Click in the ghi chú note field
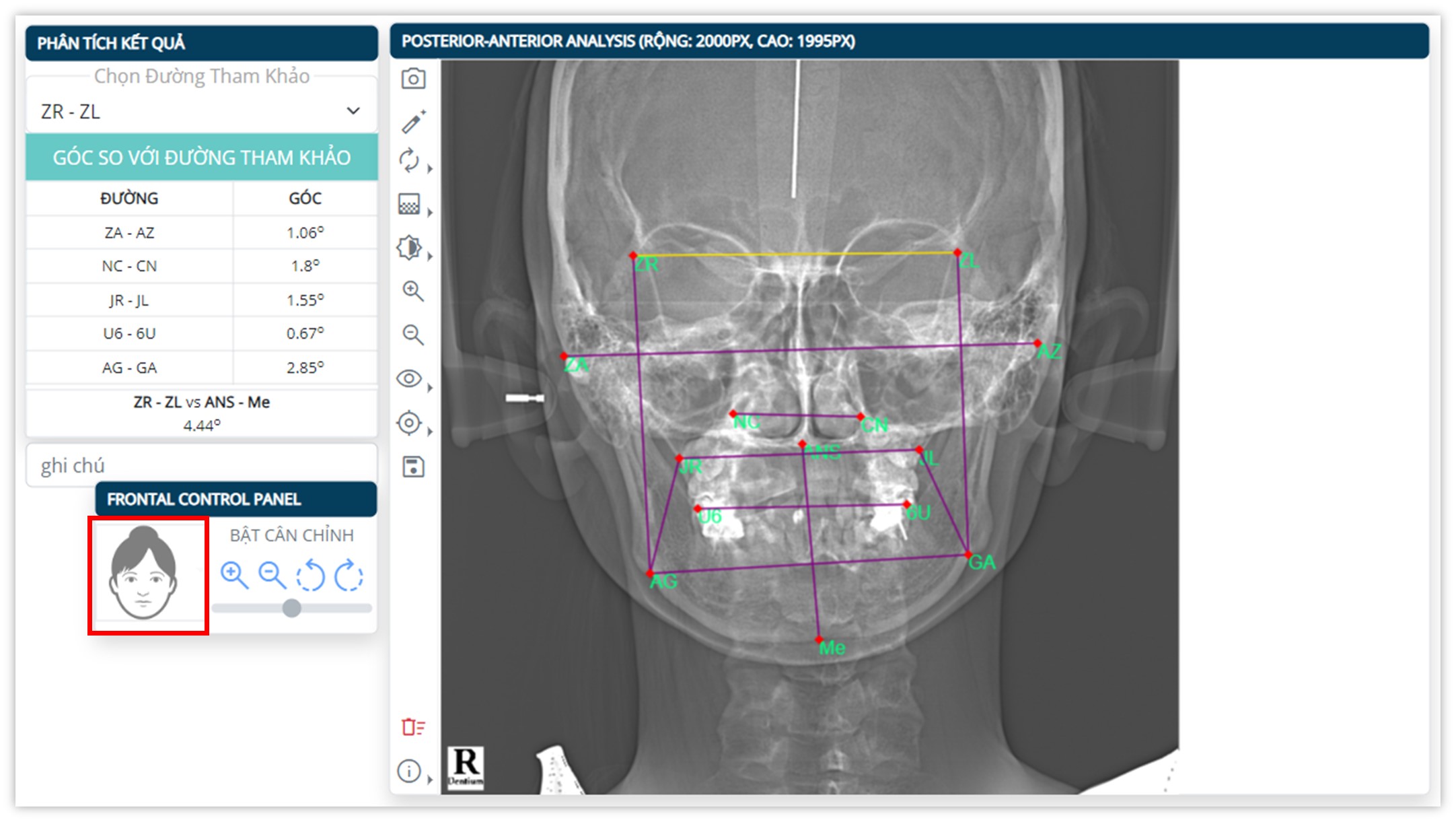Screen dimensions: 1456x822 click(x=201, y=465)
